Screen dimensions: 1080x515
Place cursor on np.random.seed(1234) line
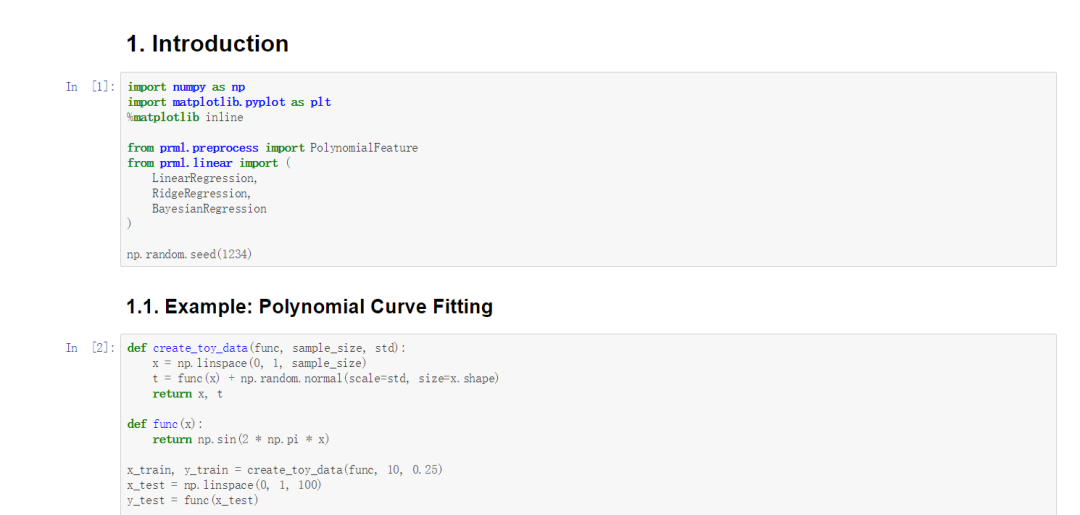(x=189, y=254)
